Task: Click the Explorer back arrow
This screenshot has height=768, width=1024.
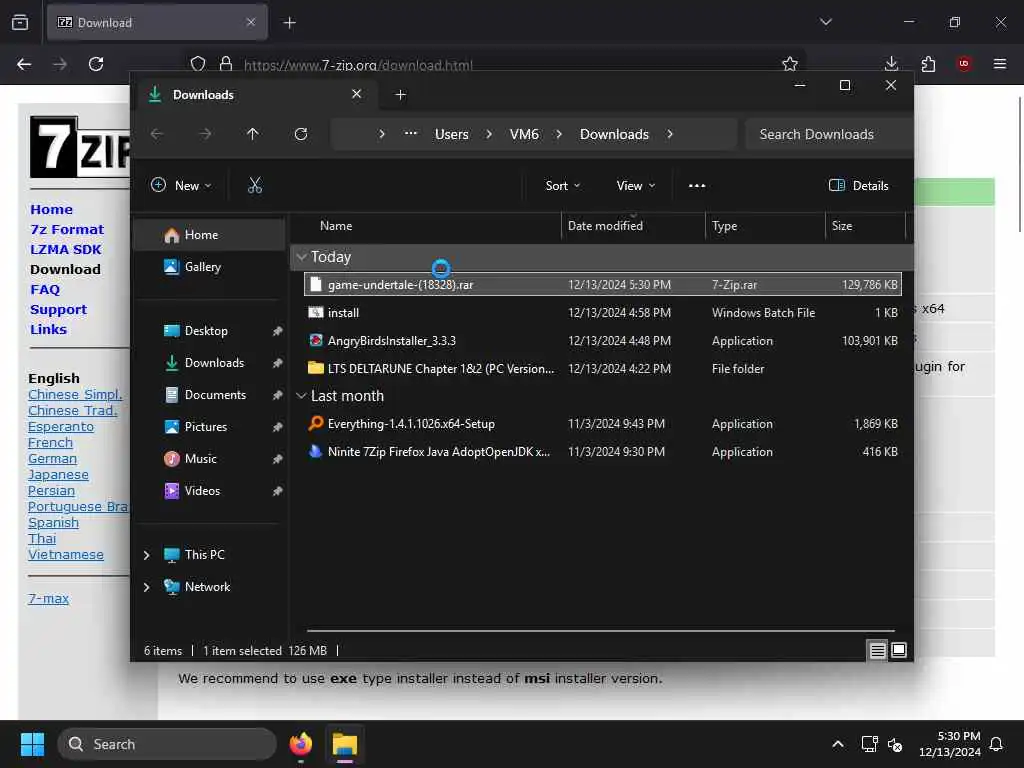Action: tap(157, 134)
